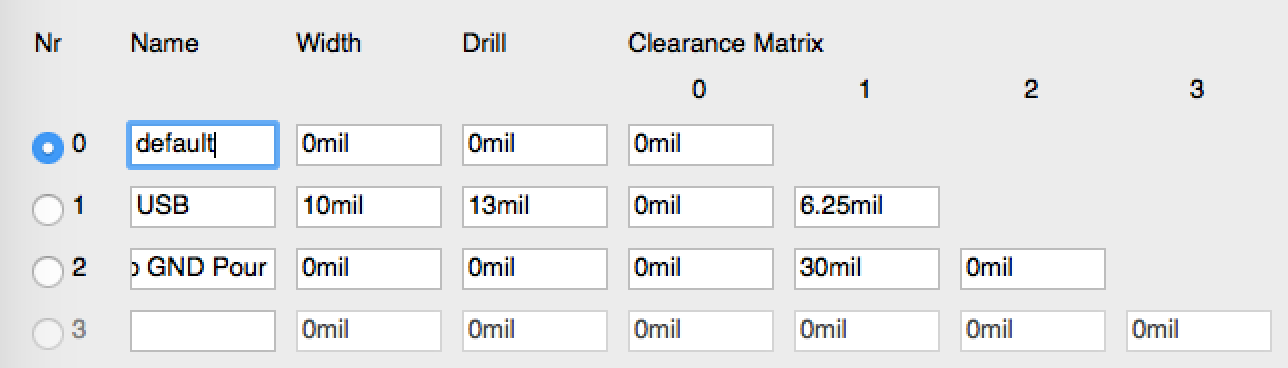Click the 6.25mil clearance field

(x=867, y=207)
